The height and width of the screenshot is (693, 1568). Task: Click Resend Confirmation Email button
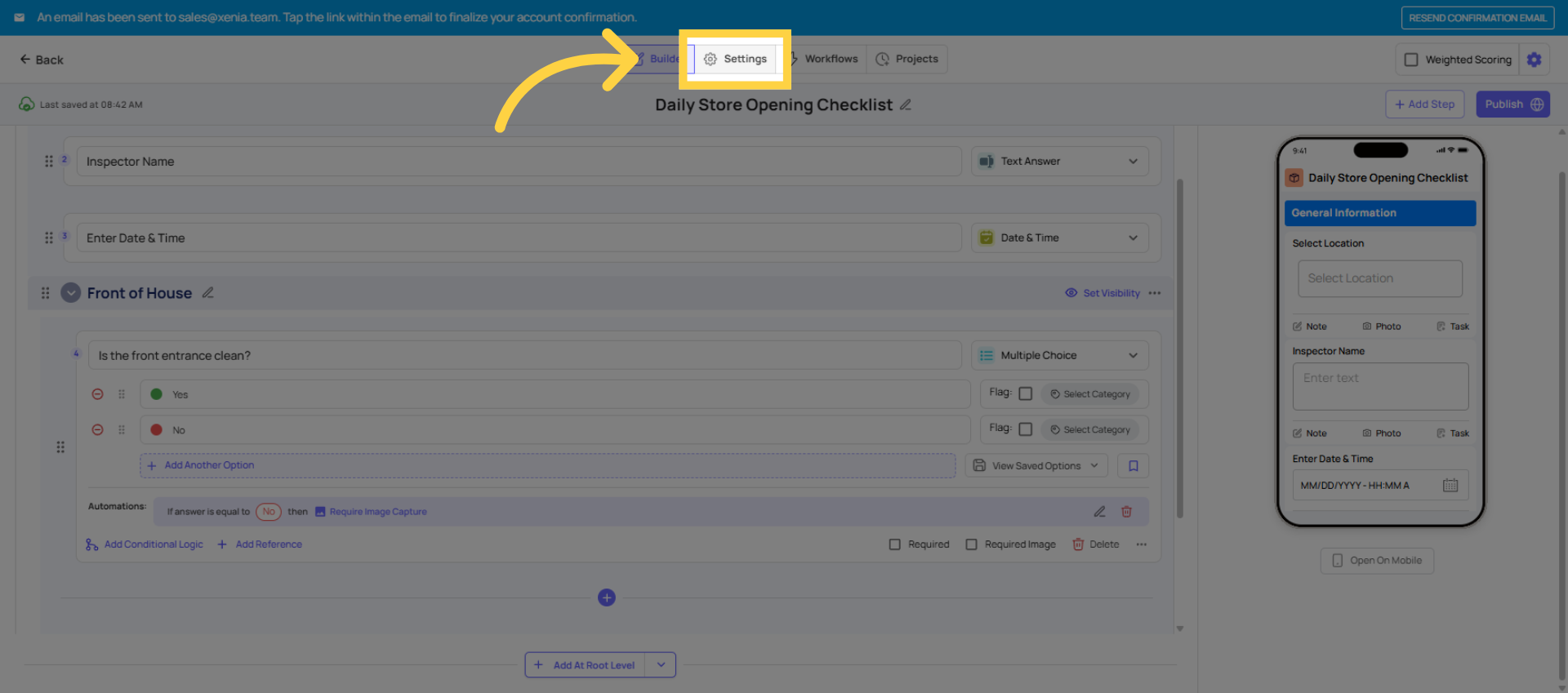pos(1477,18)
